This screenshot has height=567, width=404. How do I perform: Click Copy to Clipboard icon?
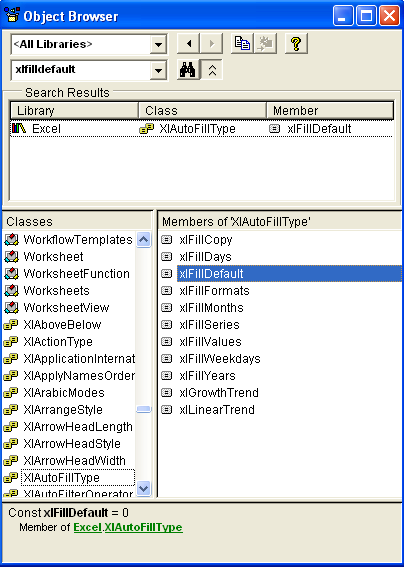[242, 44]
